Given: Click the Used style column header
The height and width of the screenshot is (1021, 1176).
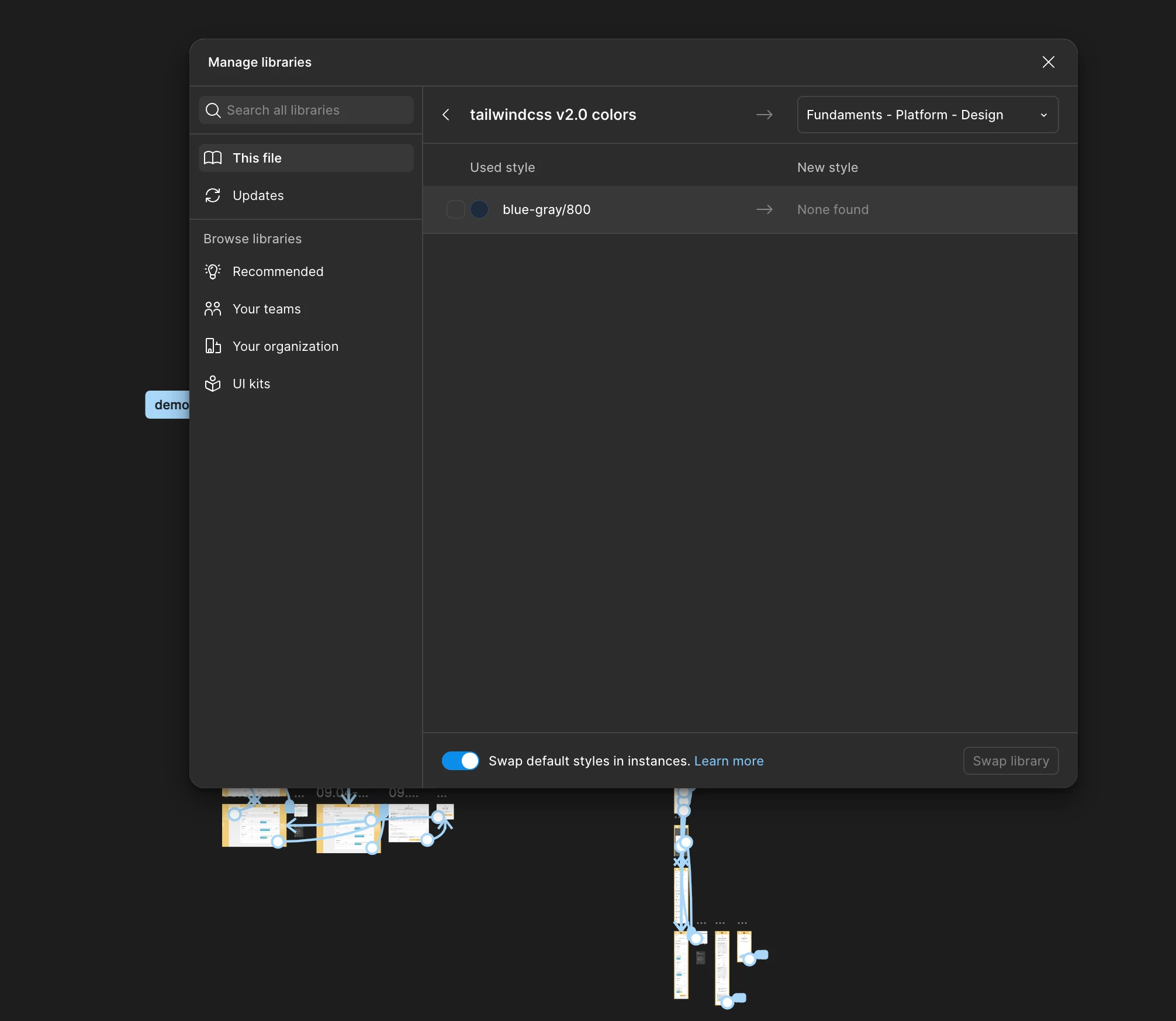Looking at the screenshot, I should [502, 167].
